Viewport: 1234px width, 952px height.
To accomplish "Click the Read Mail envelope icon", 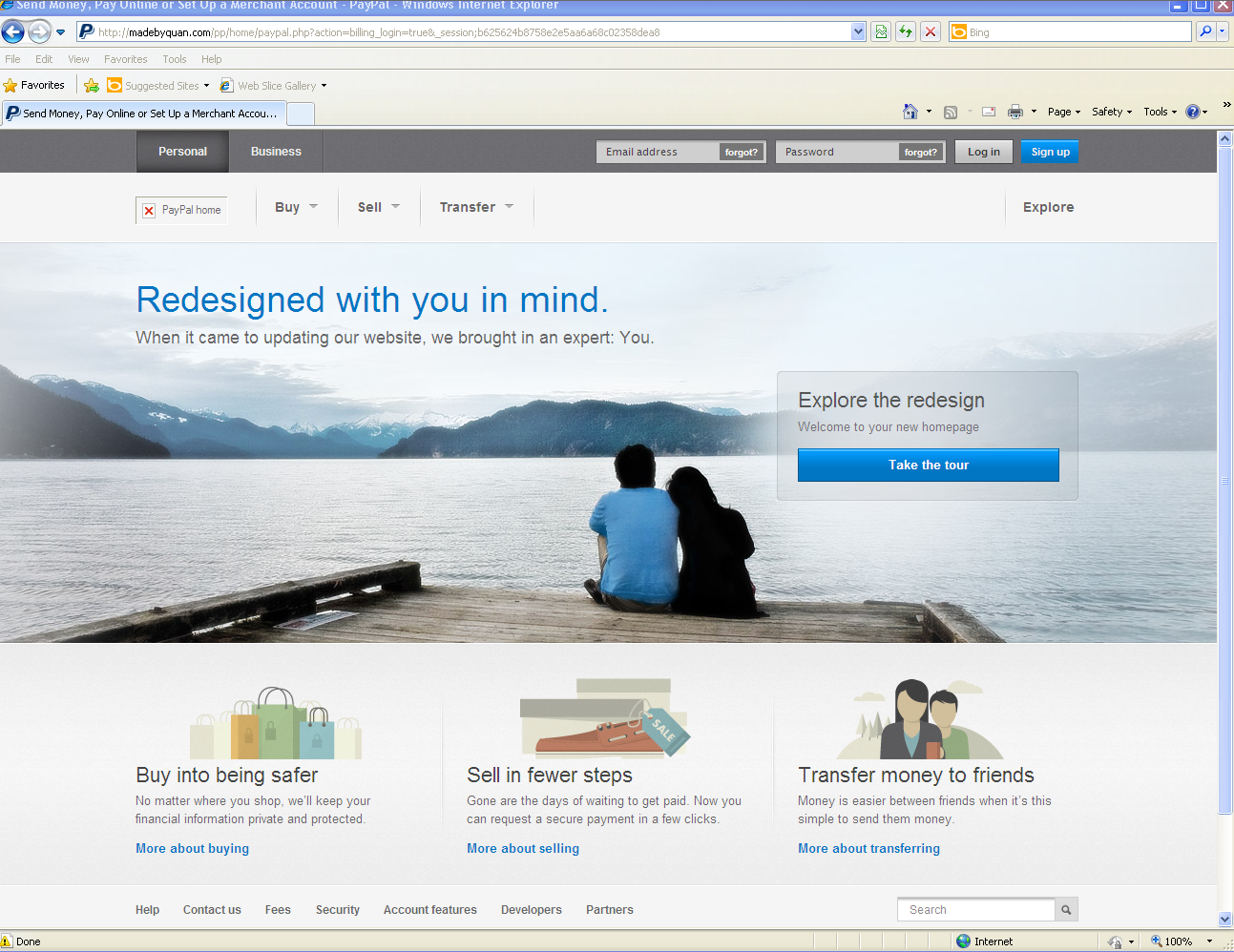I will 989,112.
